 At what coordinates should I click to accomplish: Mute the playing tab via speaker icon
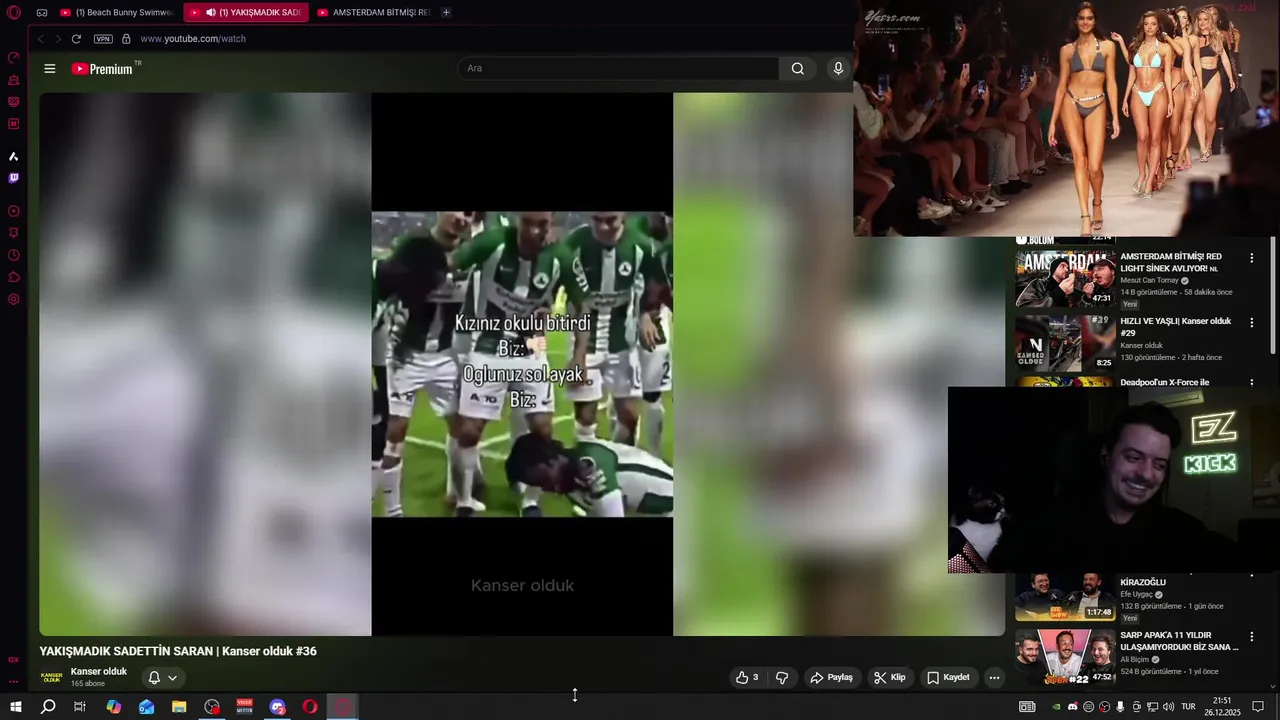click(210, 12)
